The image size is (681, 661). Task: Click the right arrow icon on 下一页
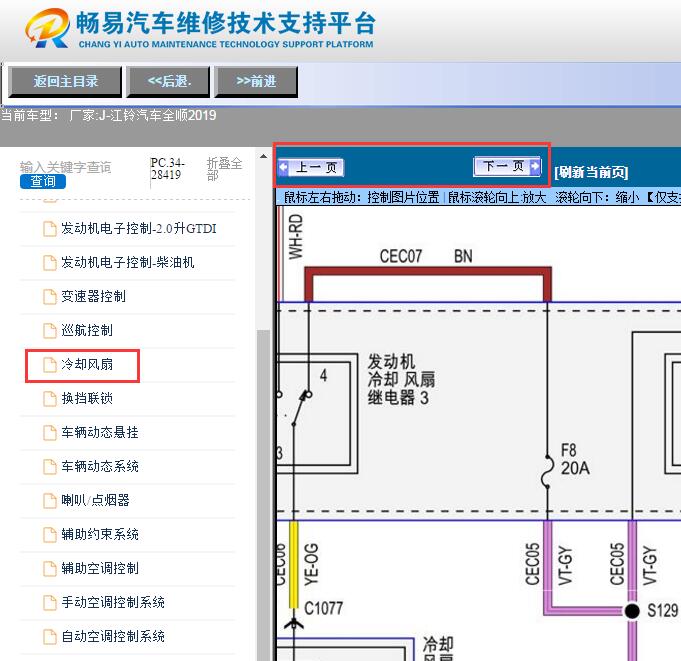click(x=535, y=166)
